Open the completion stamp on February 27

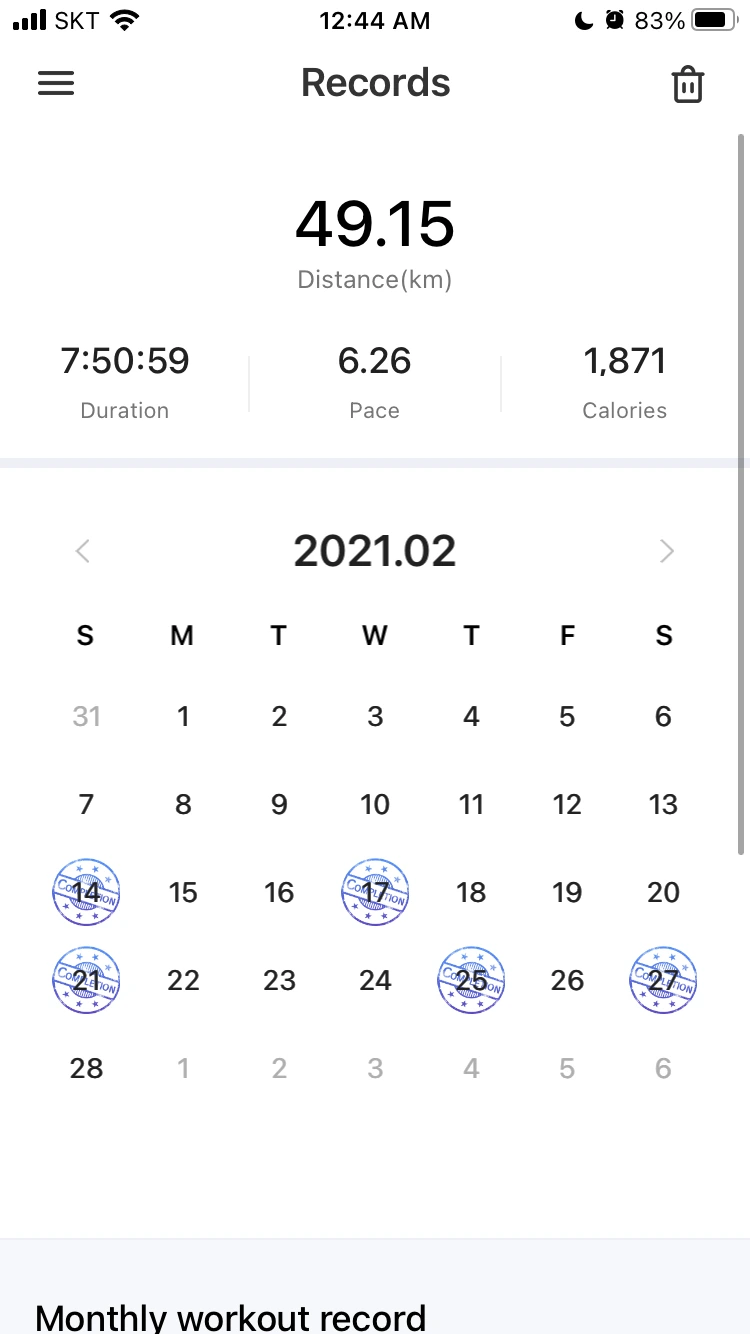coord(663,980)
